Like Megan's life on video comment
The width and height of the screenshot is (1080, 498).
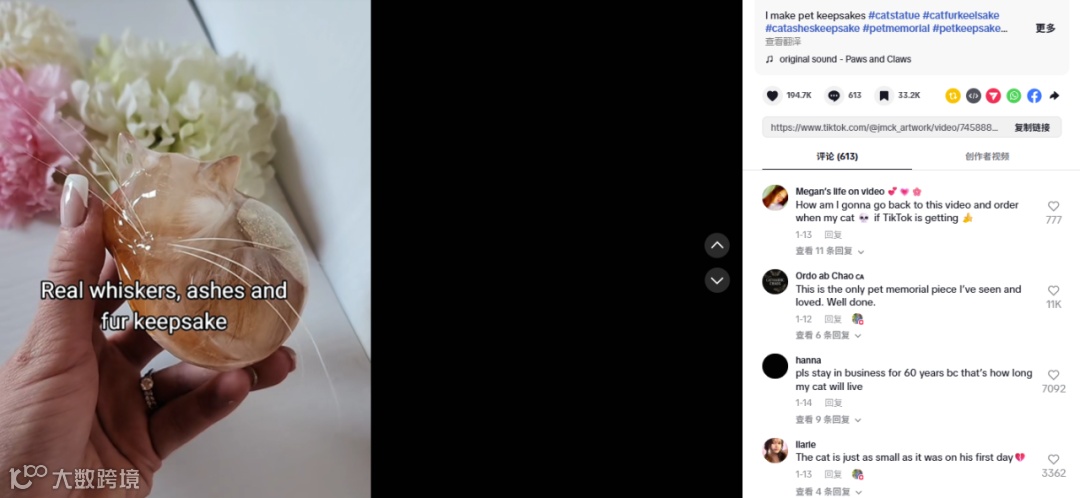point(1053,206)
